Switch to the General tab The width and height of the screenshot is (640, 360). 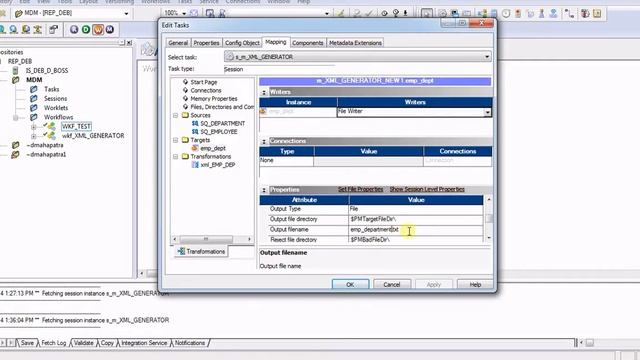click(x=178, y=42)
